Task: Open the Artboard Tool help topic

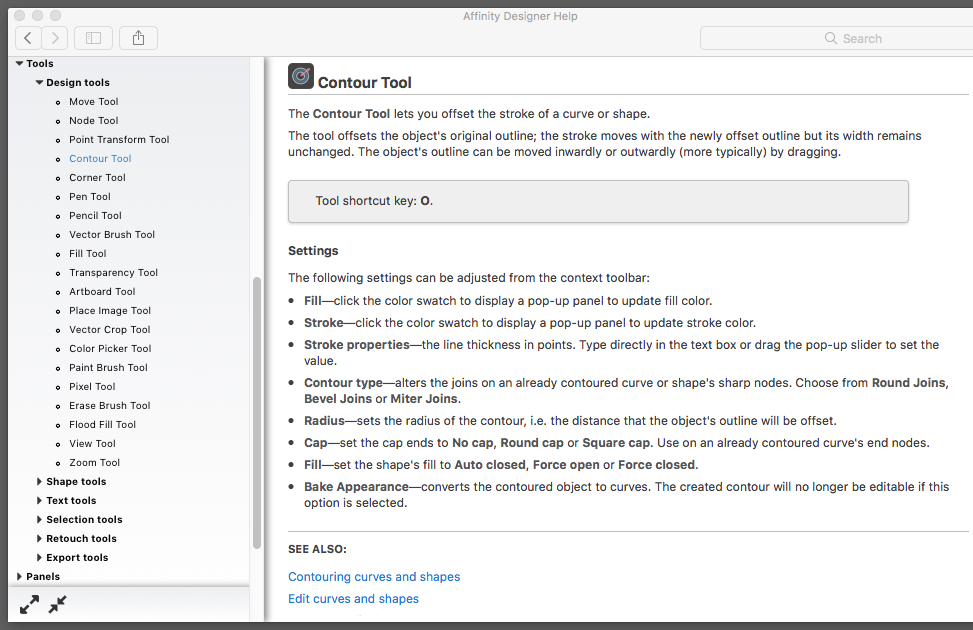Action: (102, 292)
